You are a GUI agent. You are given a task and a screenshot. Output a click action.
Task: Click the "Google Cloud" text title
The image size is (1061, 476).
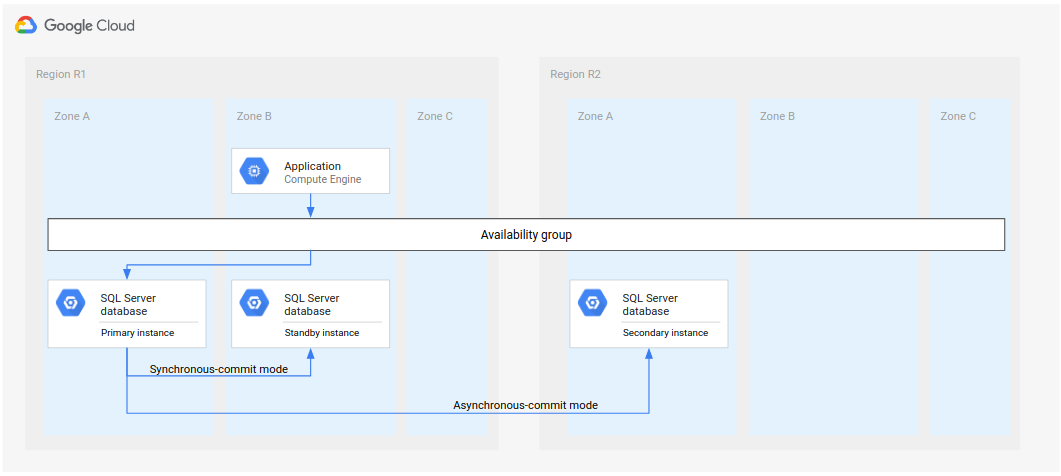click(89, 25)
